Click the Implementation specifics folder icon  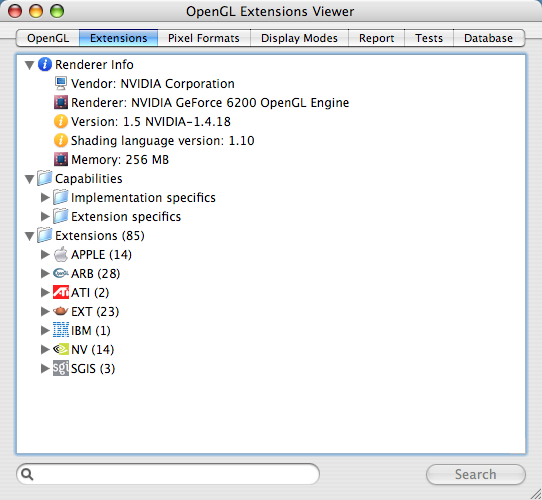[x=61, y=197]
